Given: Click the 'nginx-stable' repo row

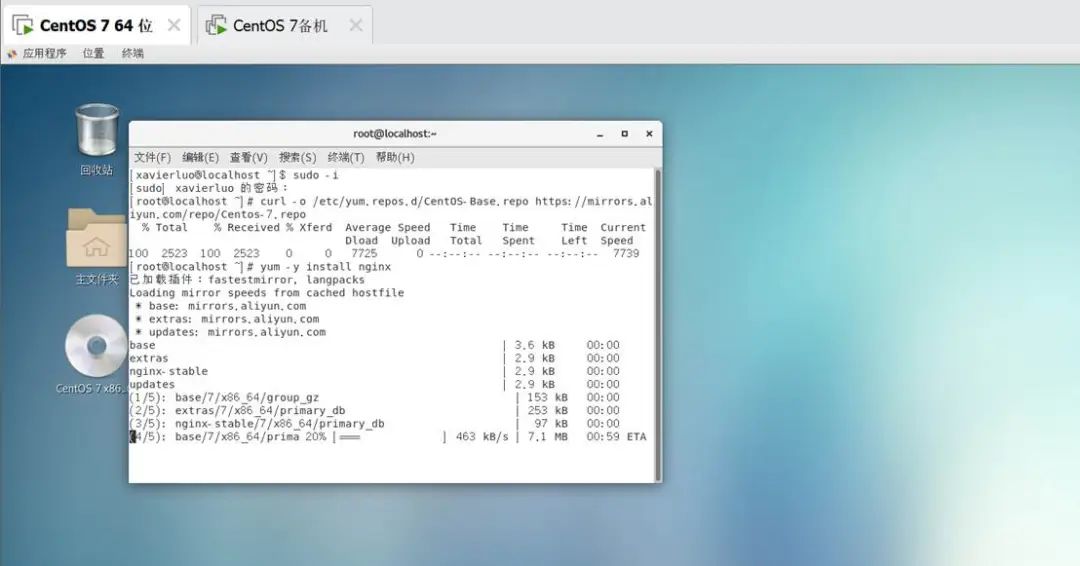Looking at the screenshot, I should pyautogui.click(x=375, y=371).
